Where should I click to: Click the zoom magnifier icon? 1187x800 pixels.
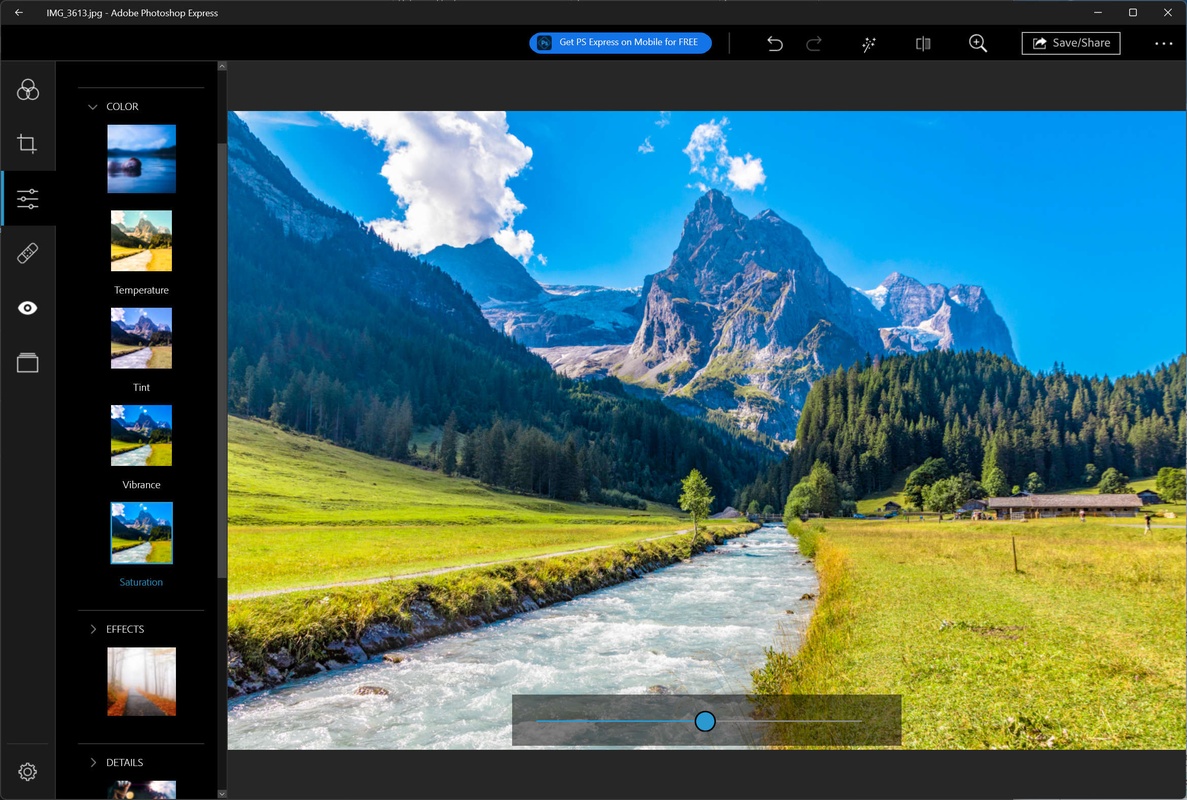(x=978, y=44)
